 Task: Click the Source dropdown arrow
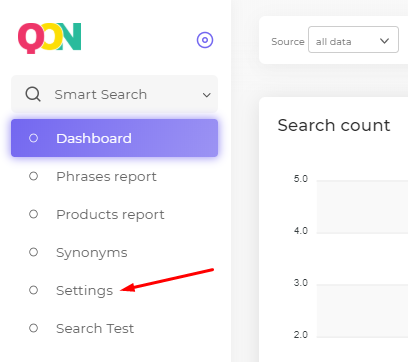[x=384, y=41]
